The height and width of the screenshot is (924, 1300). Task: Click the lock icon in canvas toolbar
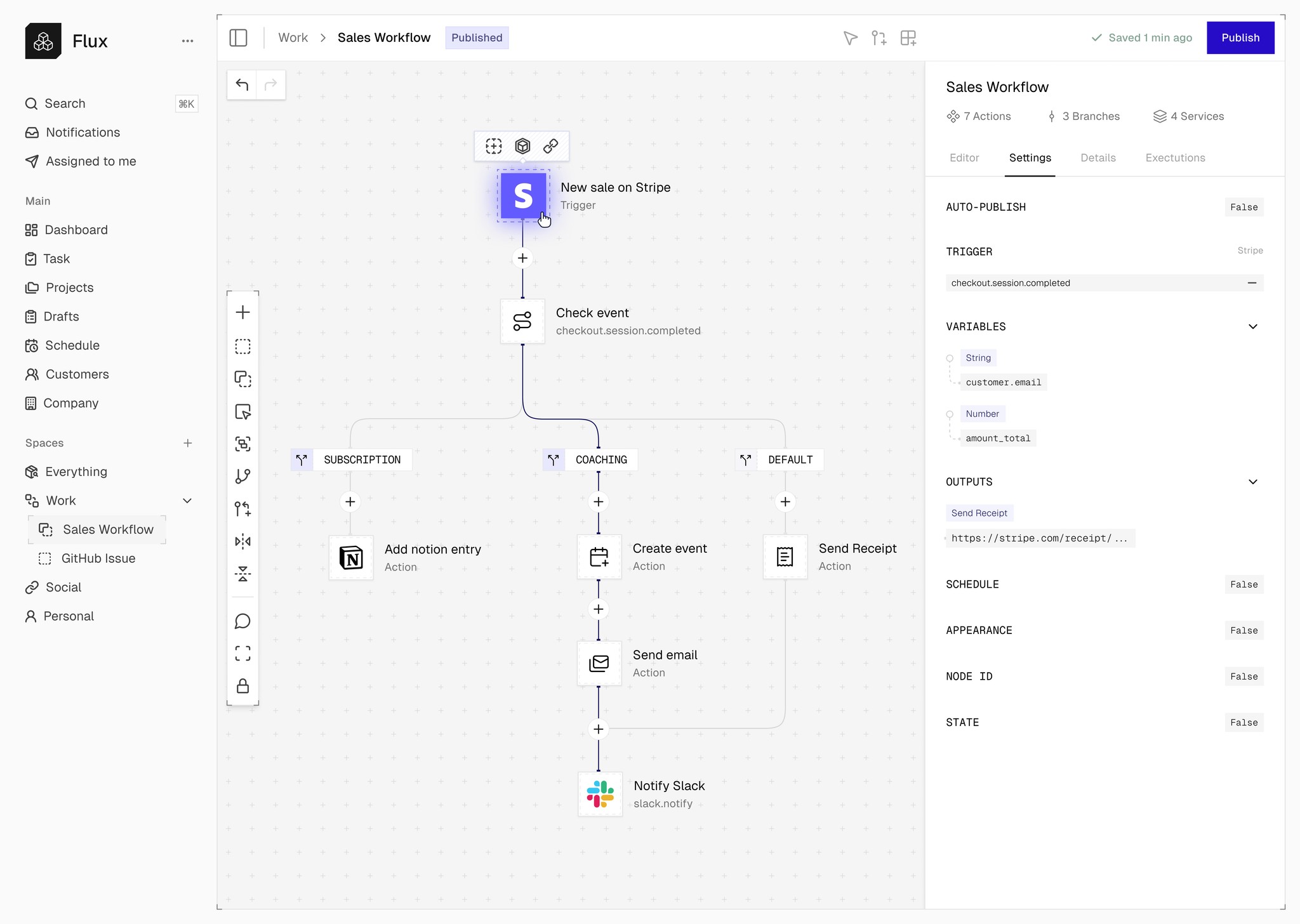coord(242,686)
